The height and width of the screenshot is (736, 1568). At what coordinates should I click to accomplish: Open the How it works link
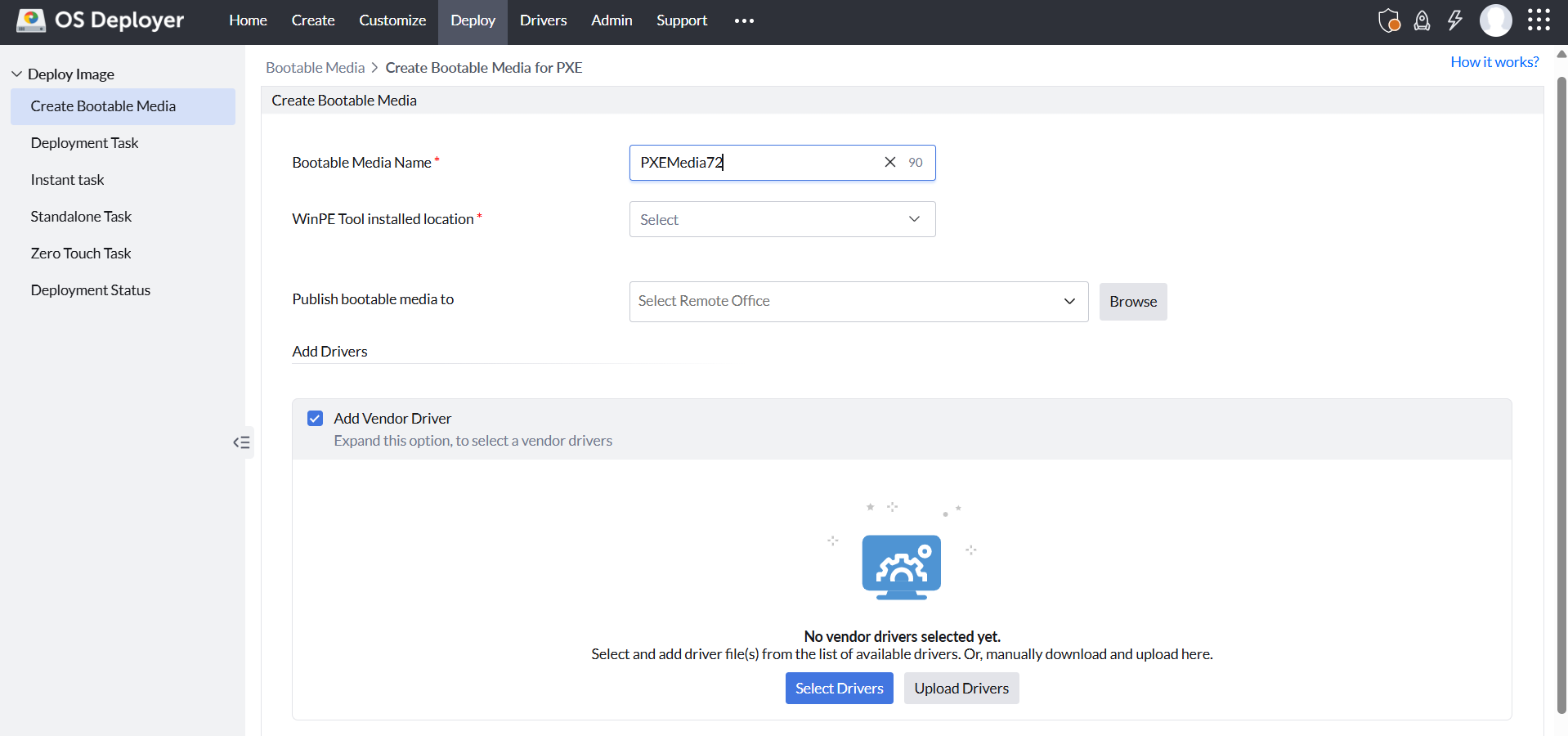coord(1494,62)
